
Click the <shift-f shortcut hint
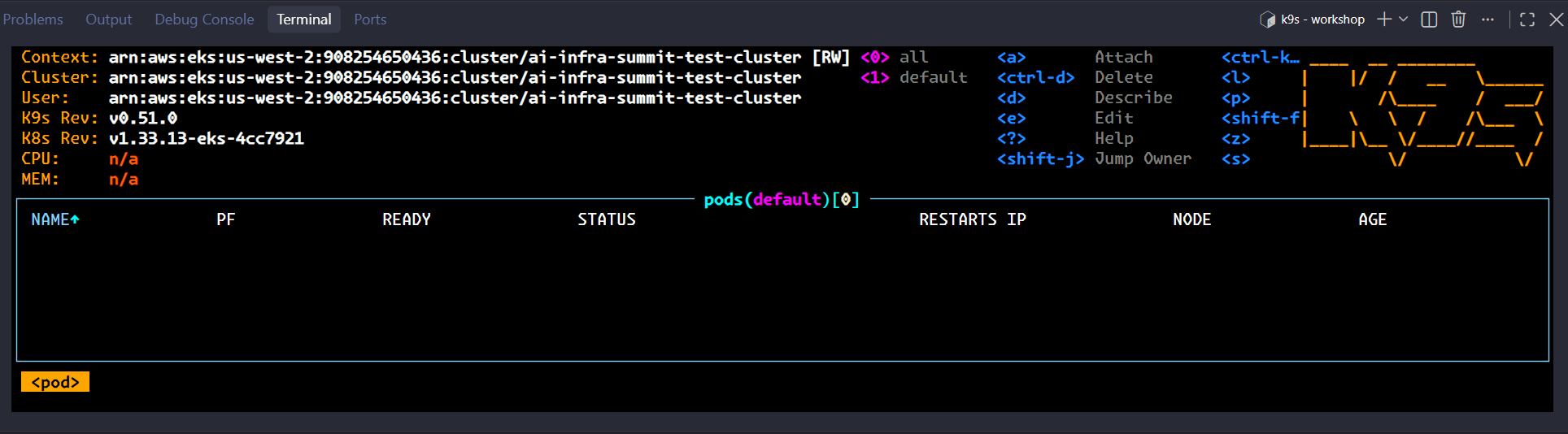[x=1261, y=118]
